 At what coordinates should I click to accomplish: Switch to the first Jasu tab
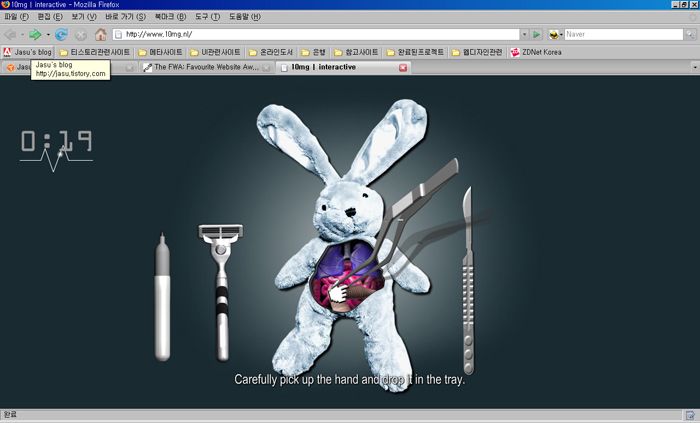pos(18,67)
